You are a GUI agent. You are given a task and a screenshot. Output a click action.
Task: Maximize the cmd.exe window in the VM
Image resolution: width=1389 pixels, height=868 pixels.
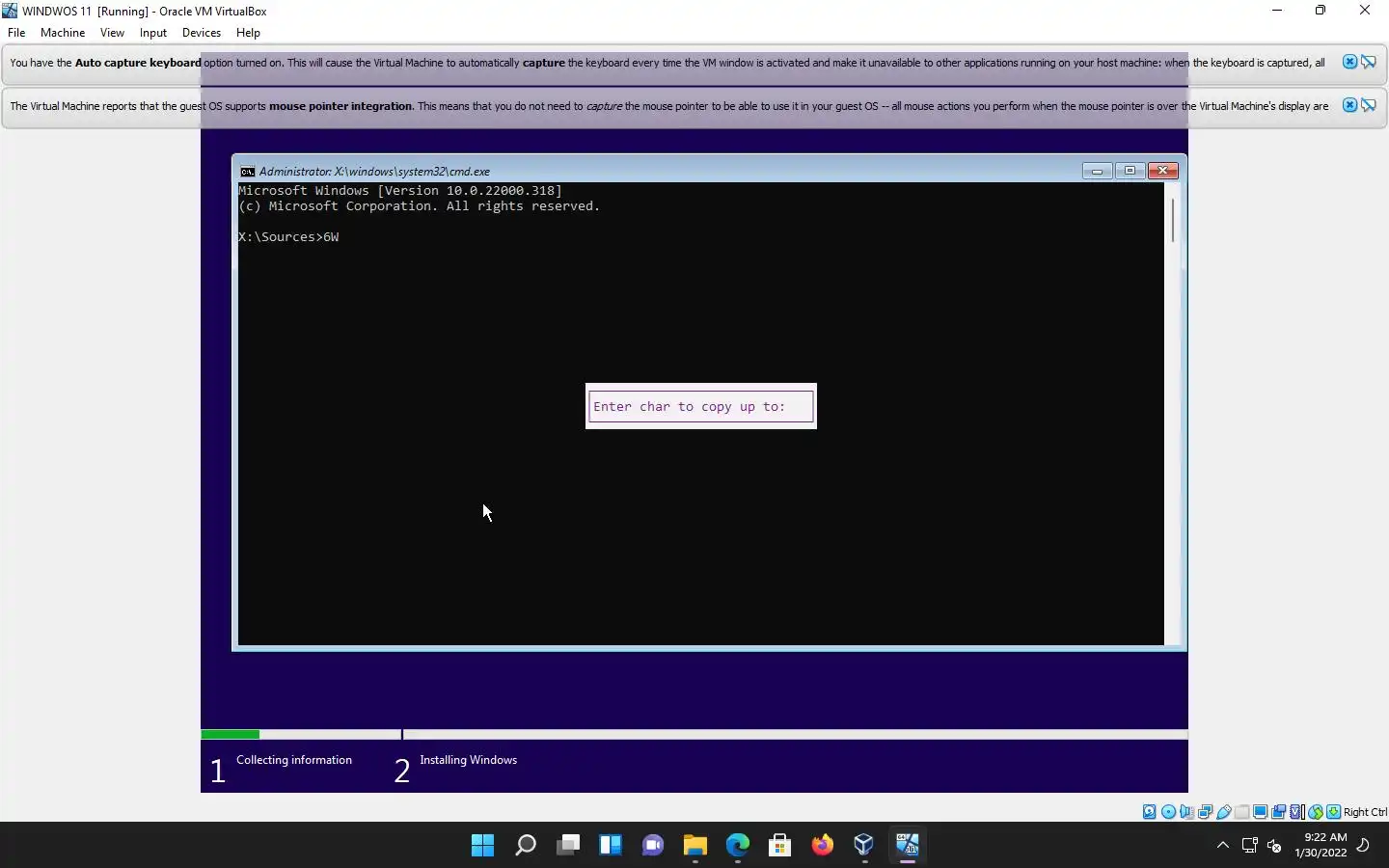(x=1130, y=171)
